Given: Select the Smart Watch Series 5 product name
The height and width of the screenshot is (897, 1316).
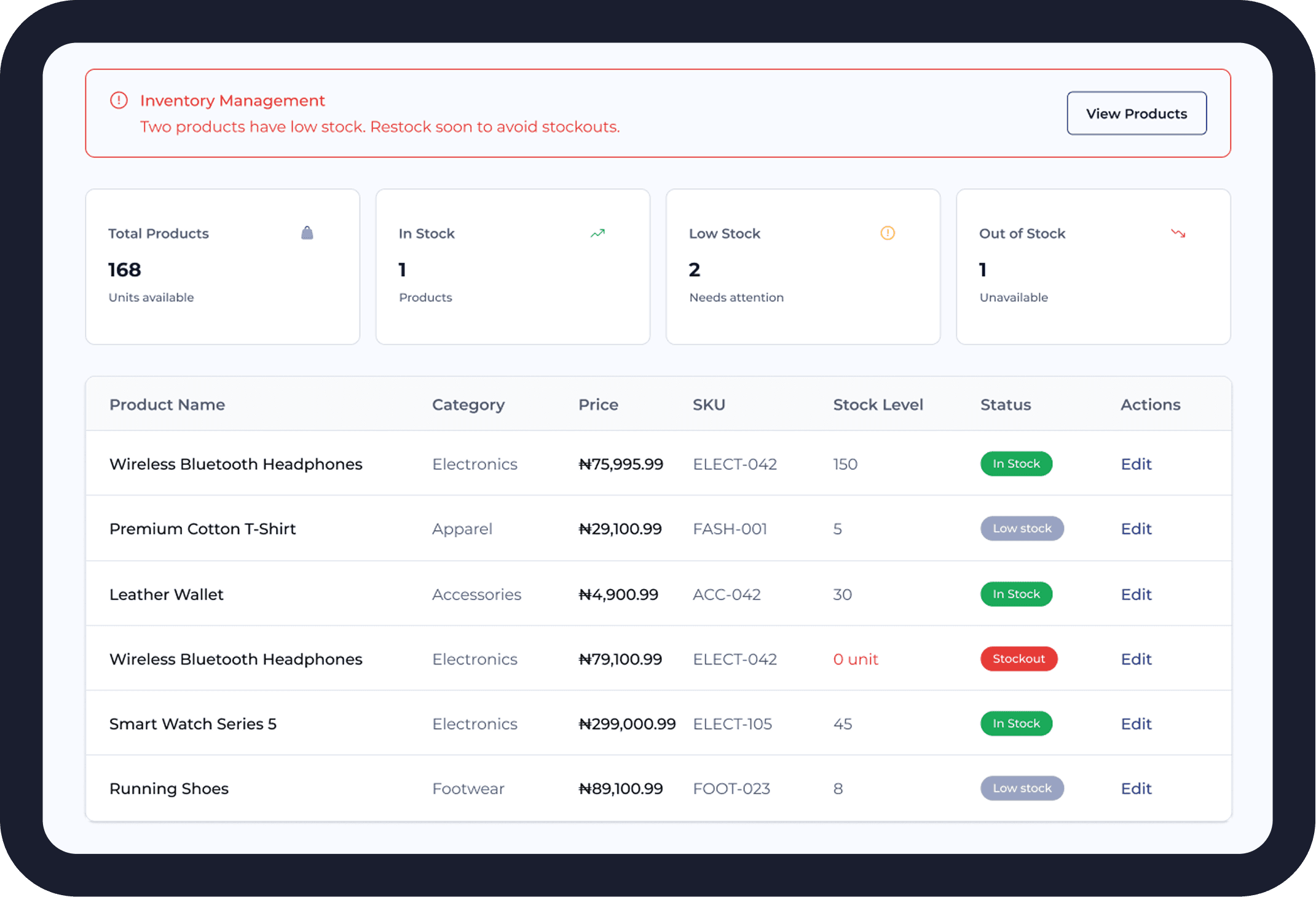Looking at the screenshot, I should [x=193, y=724].
